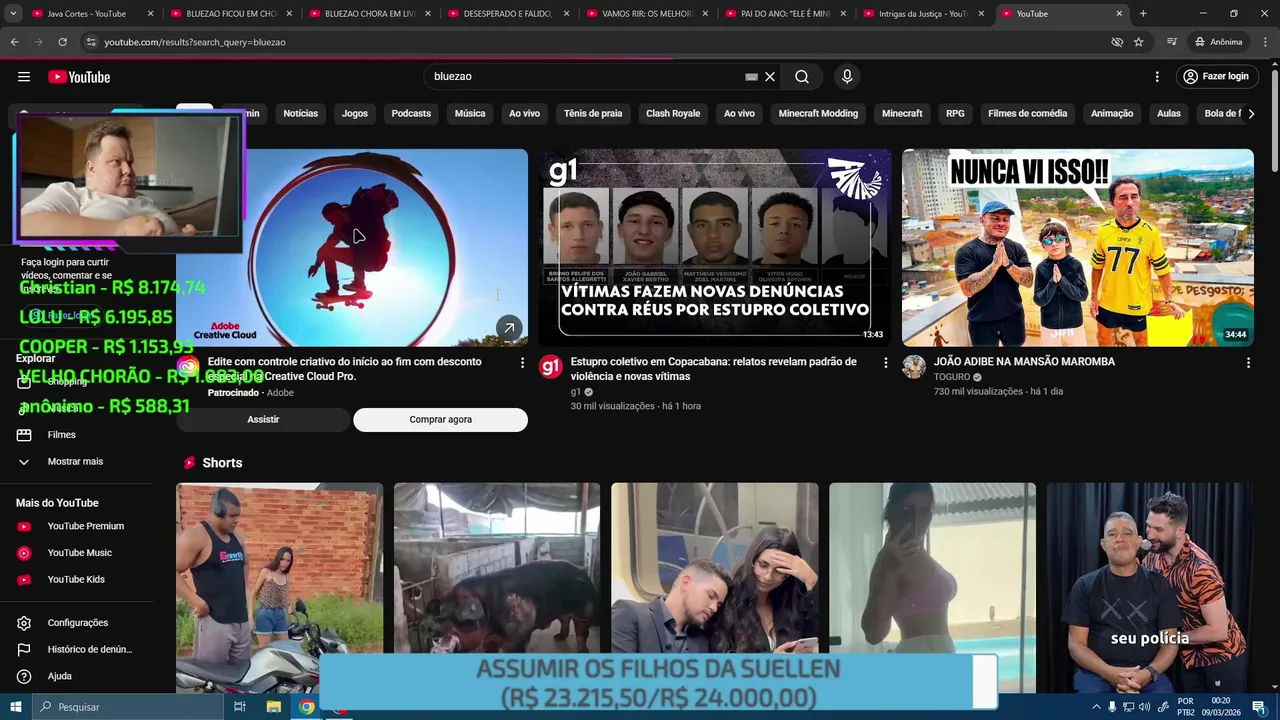Show more filter chips with right arrow

point(1251,114)
